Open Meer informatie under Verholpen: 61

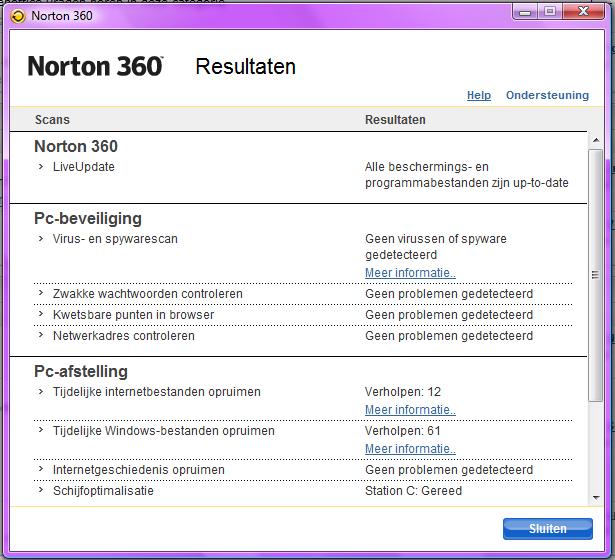tap(410, 449)
